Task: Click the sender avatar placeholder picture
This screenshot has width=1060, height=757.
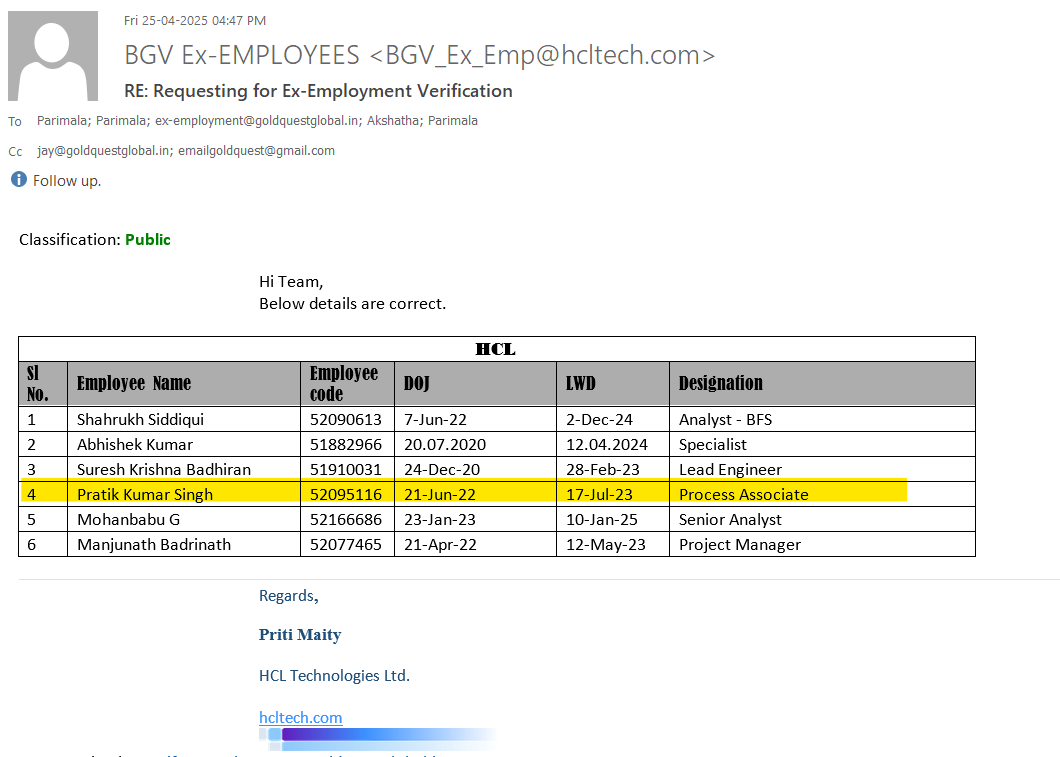Action: (53, 55)
